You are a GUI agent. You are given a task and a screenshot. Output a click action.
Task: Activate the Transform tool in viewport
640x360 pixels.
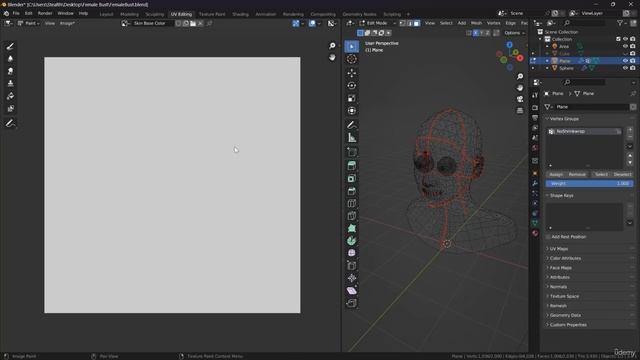(x=351, y=111)
